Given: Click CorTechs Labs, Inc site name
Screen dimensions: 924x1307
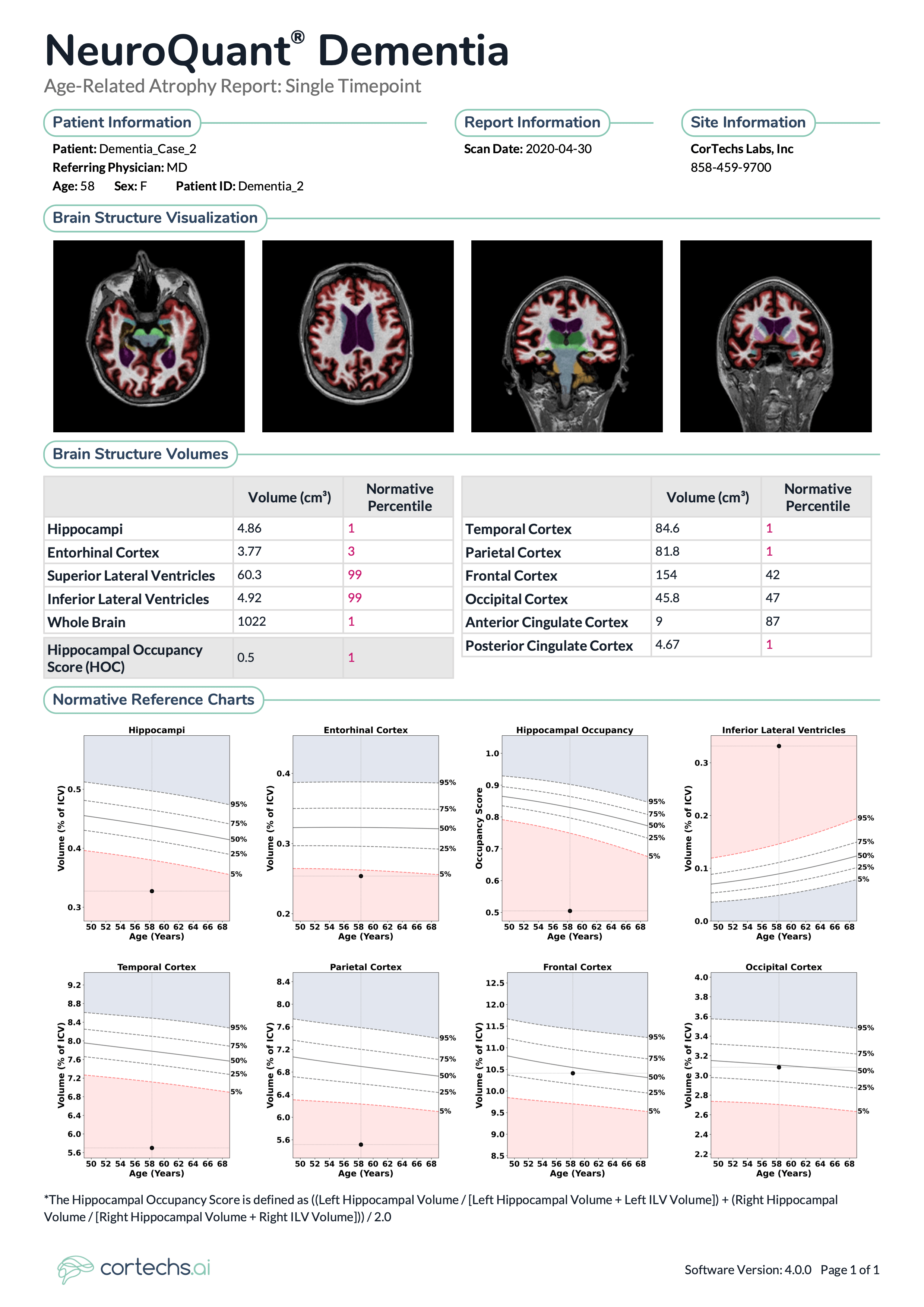Looking at the screenshot, I should click(742, 149).
